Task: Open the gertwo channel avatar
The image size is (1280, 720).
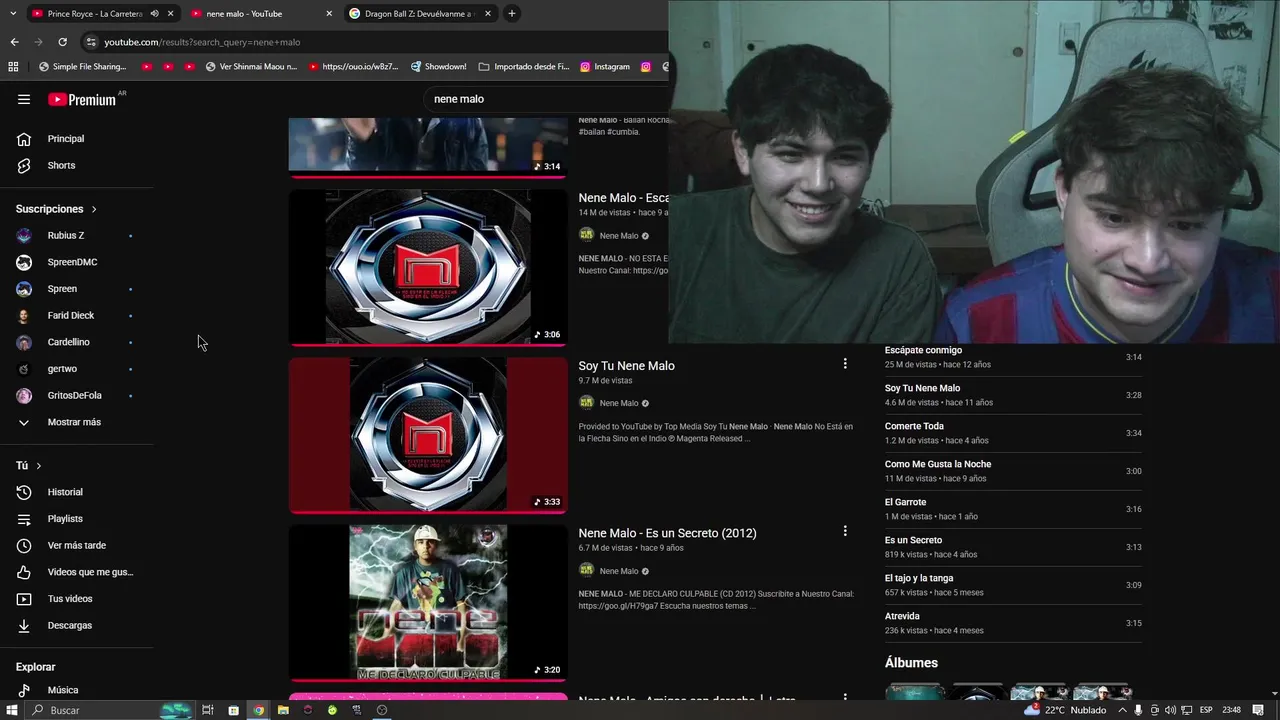Action: click(x=24, y=369)
